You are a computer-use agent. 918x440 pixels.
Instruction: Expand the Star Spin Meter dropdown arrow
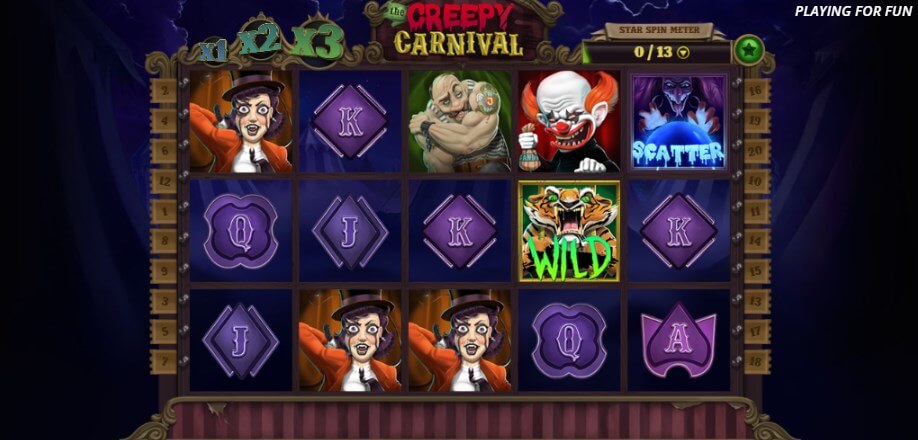683,53
